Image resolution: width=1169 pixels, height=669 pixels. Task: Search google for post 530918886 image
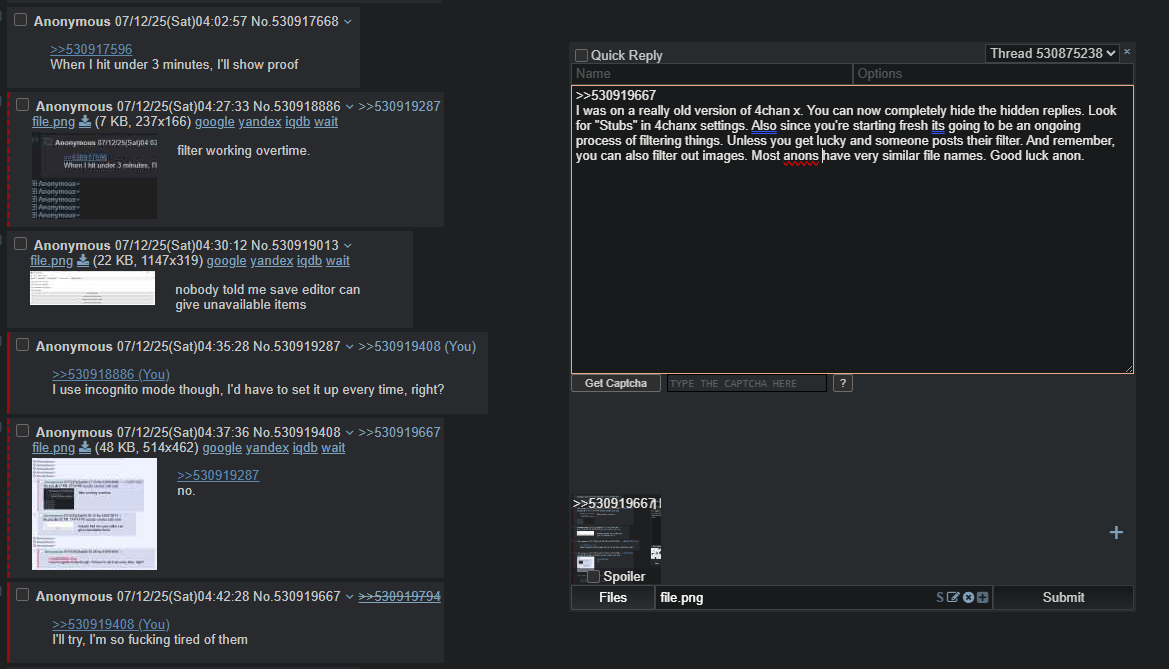point(215,122)
